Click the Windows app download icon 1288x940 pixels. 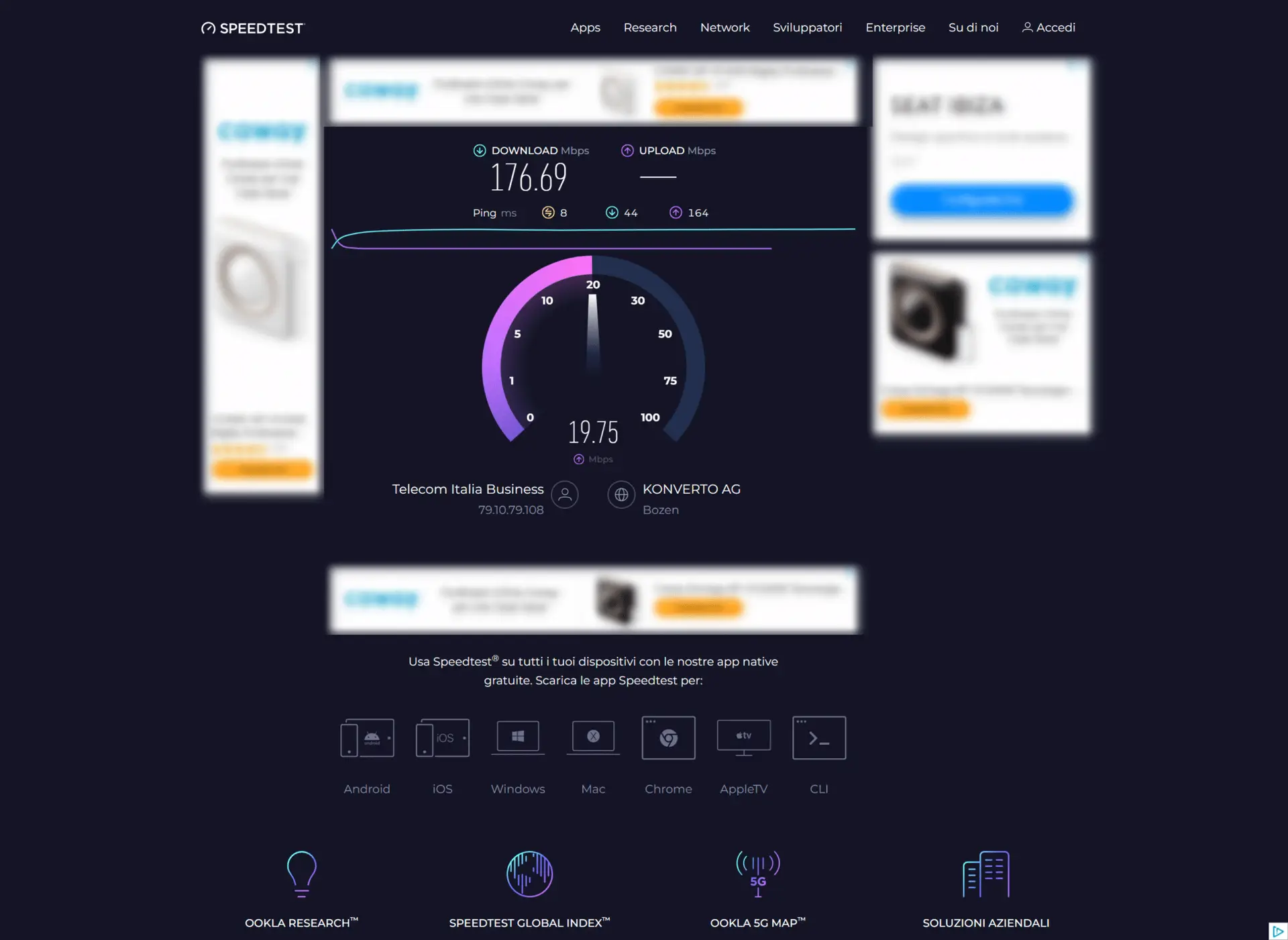tap(517, 737)
